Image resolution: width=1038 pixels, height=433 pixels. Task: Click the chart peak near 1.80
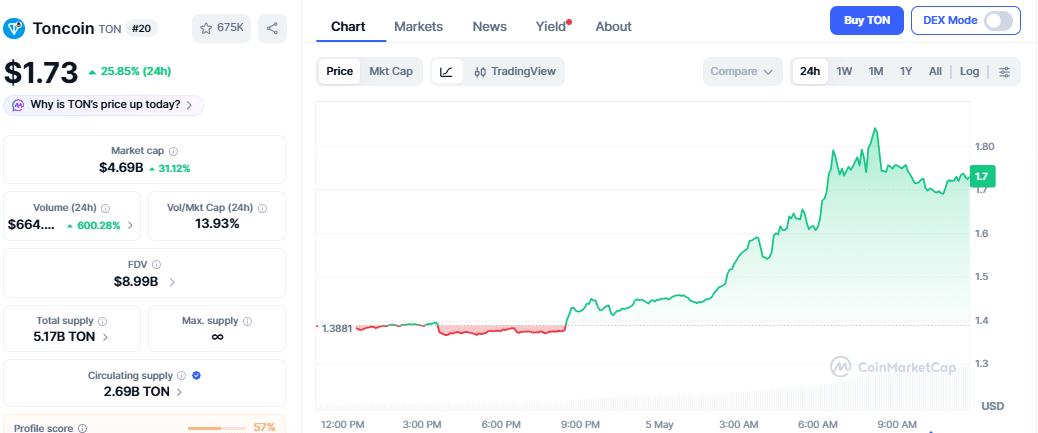click(x=876, y=129)
